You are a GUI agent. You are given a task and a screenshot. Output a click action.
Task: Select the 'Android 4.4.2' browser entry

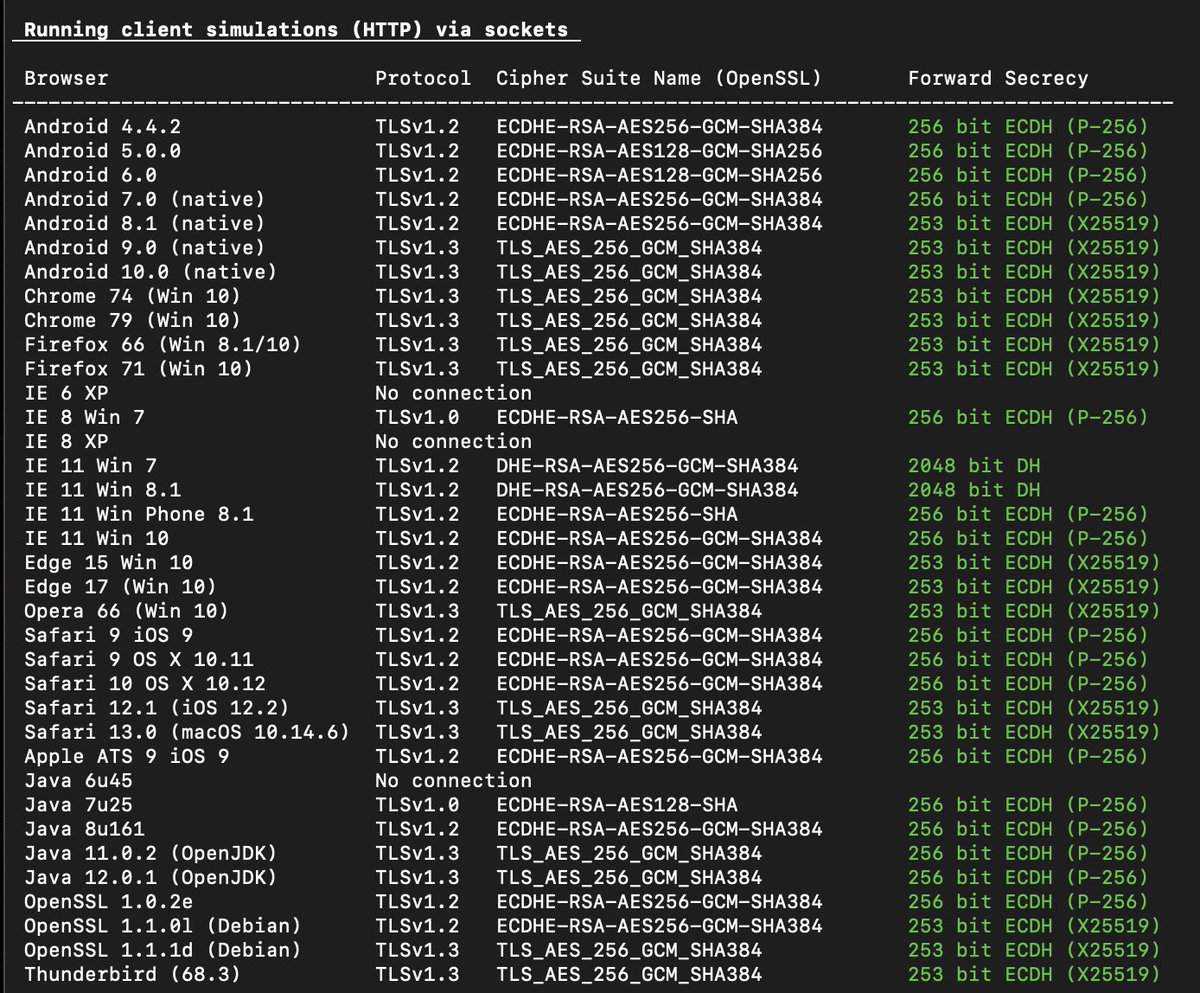click(x=103, y=127)
